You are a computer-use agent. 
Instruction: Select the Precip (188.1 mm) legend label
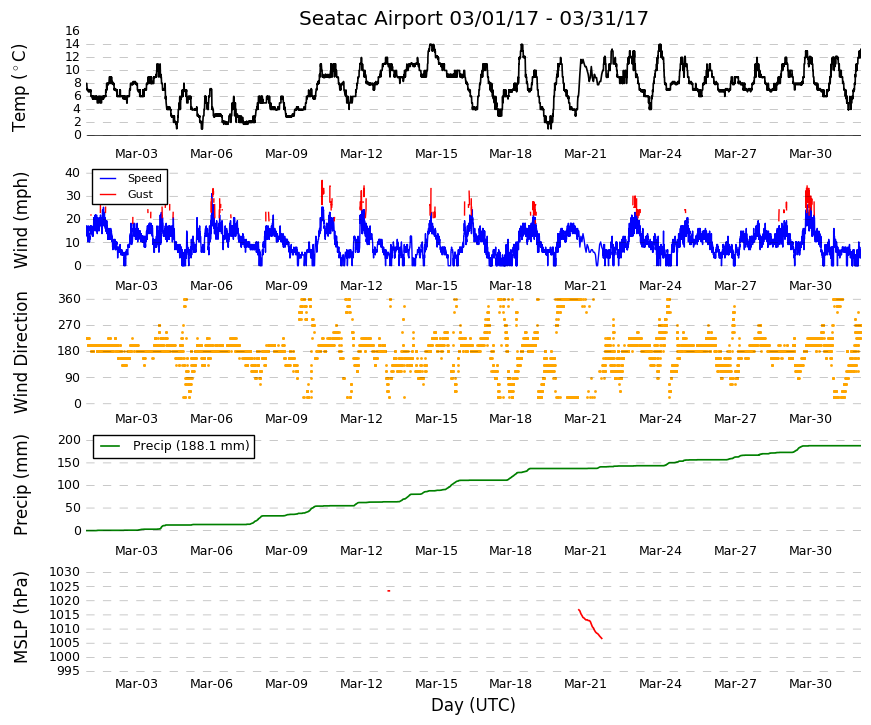coord(191,446)
